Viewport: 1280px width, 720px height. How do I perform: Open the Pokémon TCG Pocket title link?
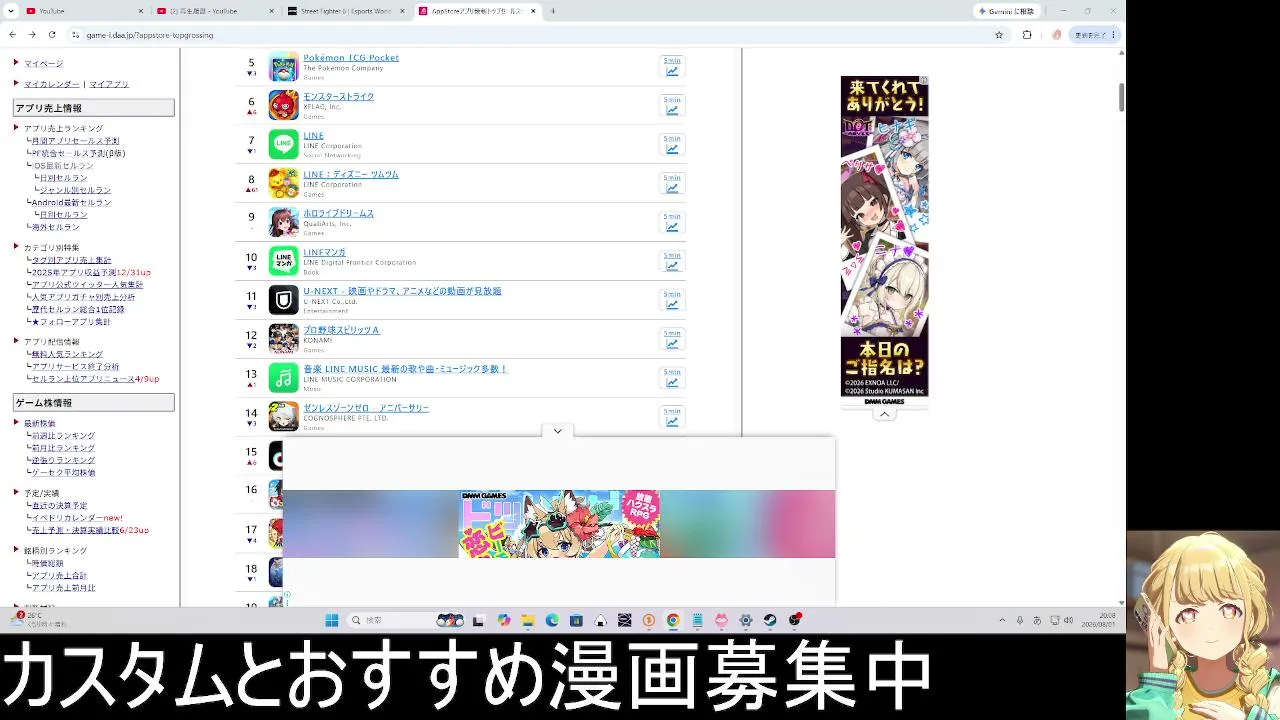[351, 57]
